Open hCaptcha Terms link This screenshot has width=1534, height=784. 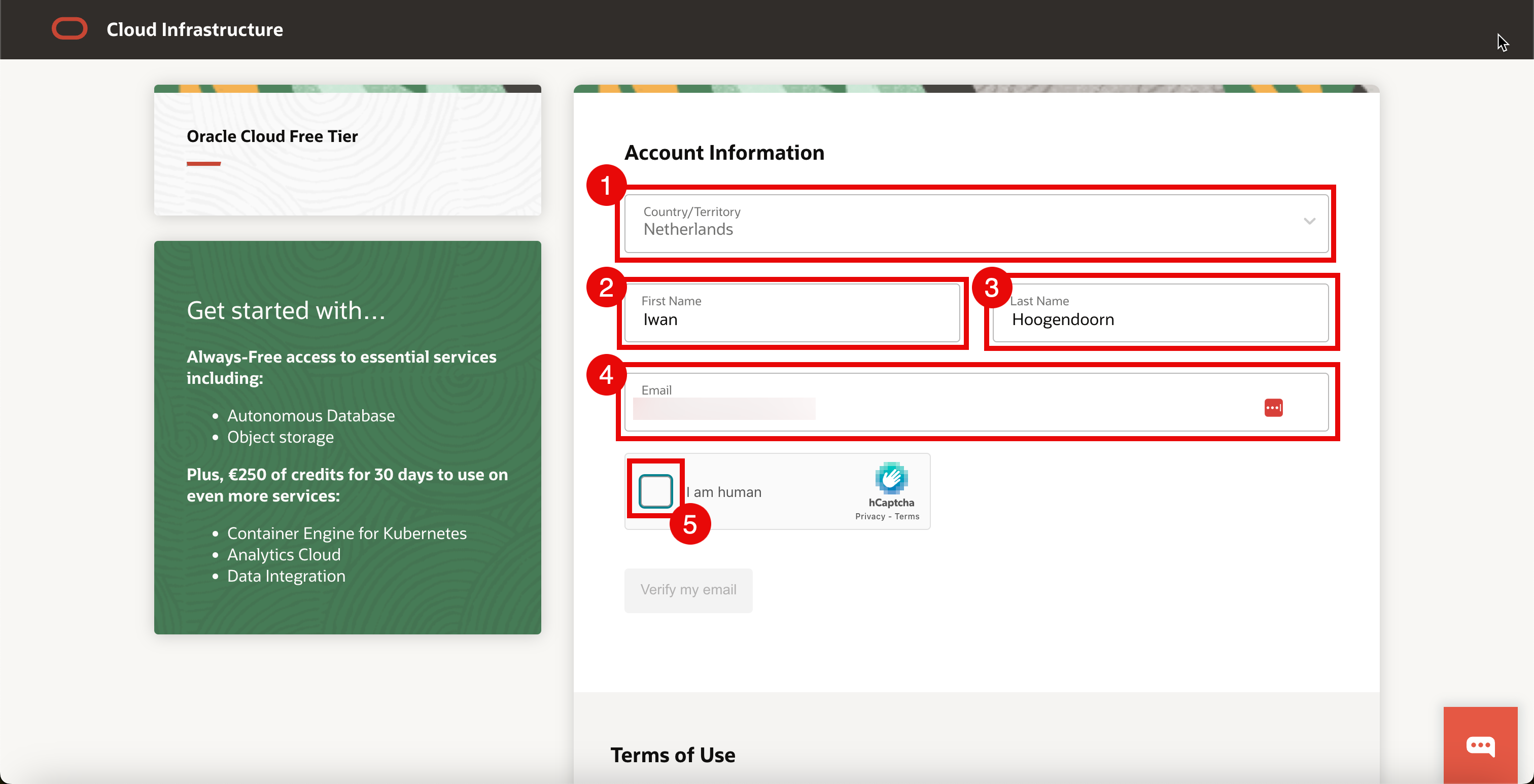tap(907, 517)
